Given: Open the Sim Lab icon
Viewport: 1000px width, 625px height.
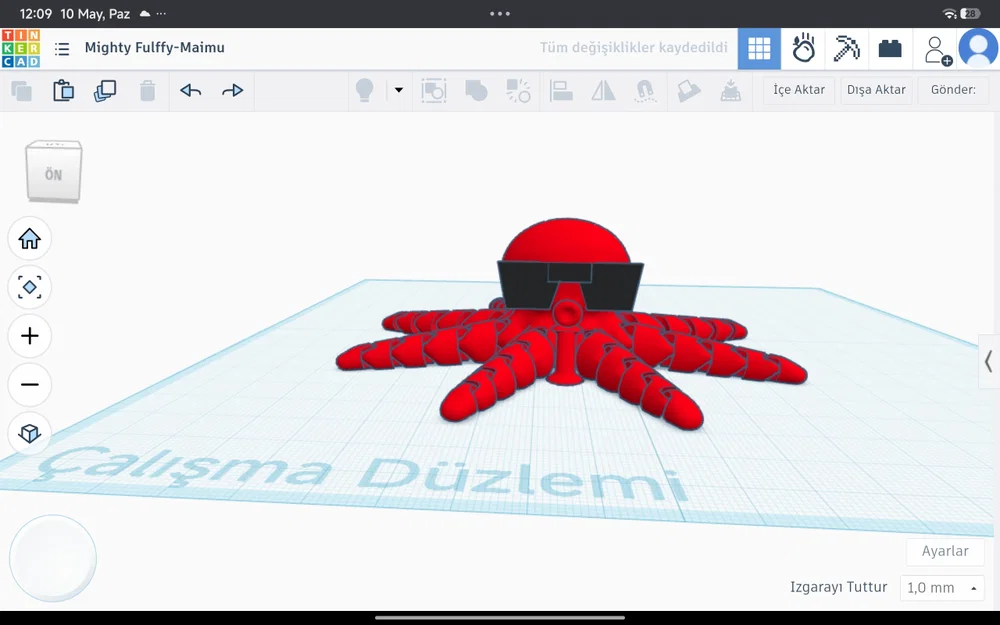Looking at the screenshot, I should (x=803, y=48).
